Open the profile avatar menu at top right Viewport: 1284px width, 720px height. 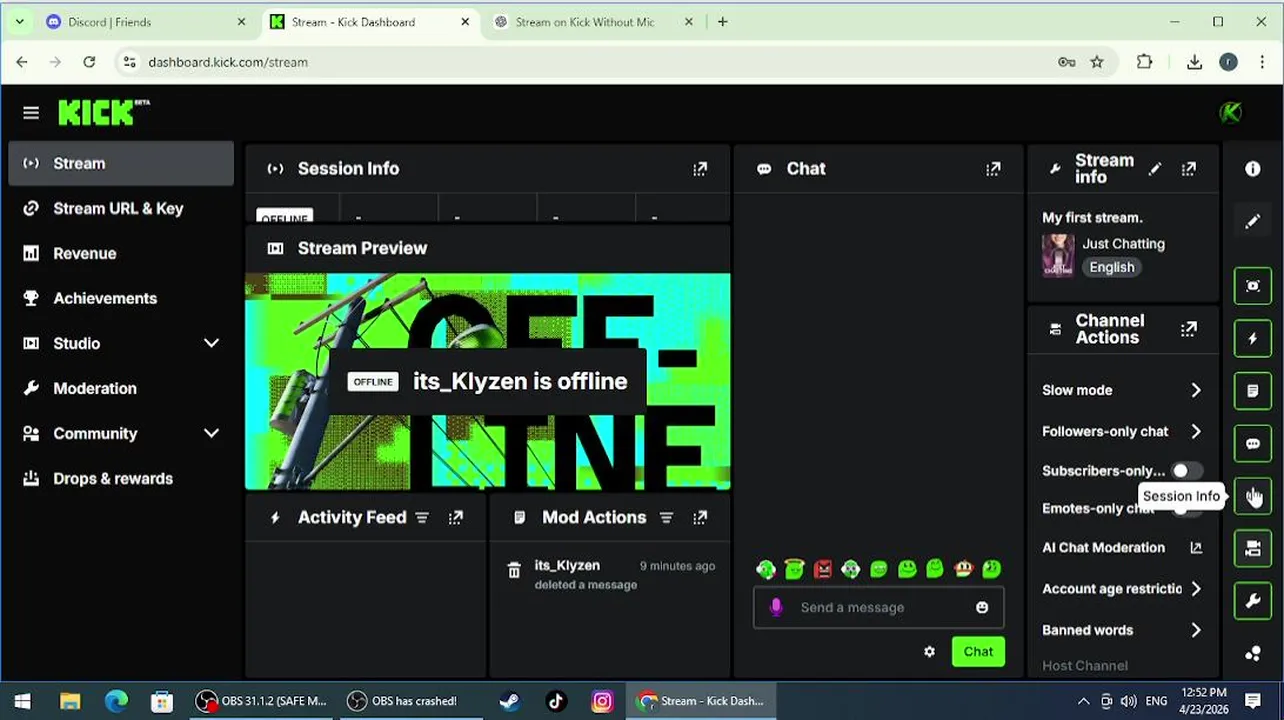[1230, 113]
